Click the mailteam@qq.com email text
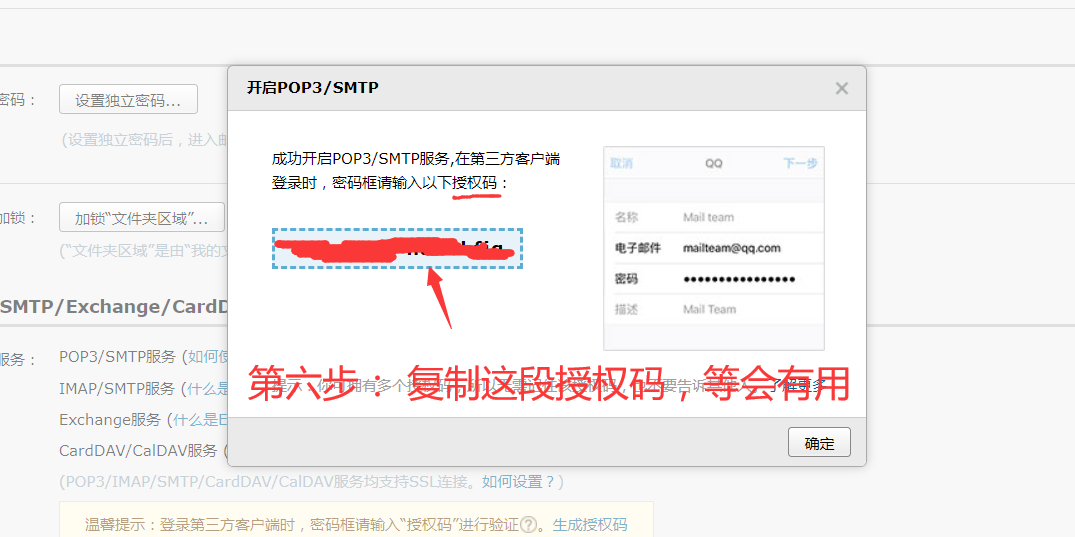 (x=732, y=248)
